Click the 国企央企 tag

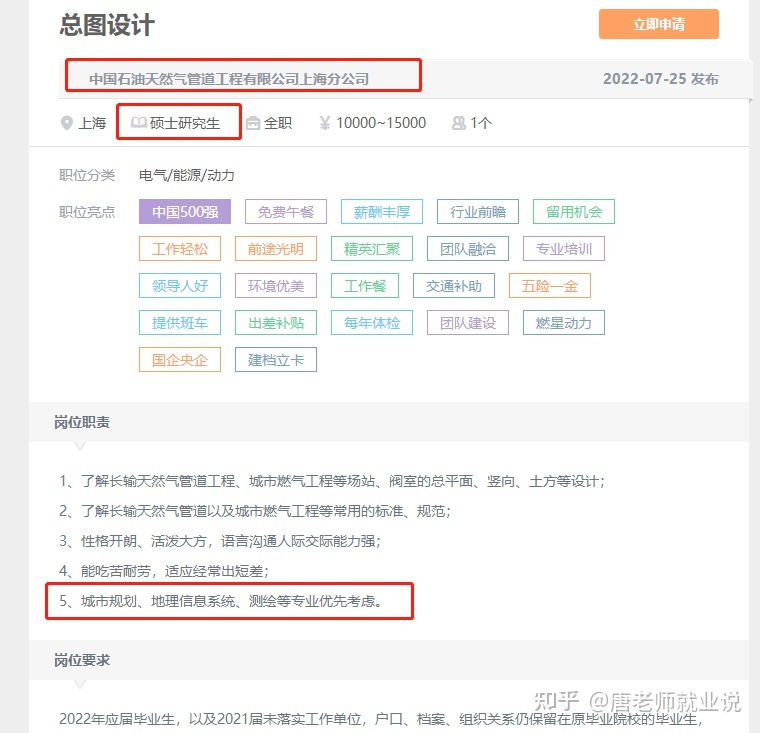[180, 359]
